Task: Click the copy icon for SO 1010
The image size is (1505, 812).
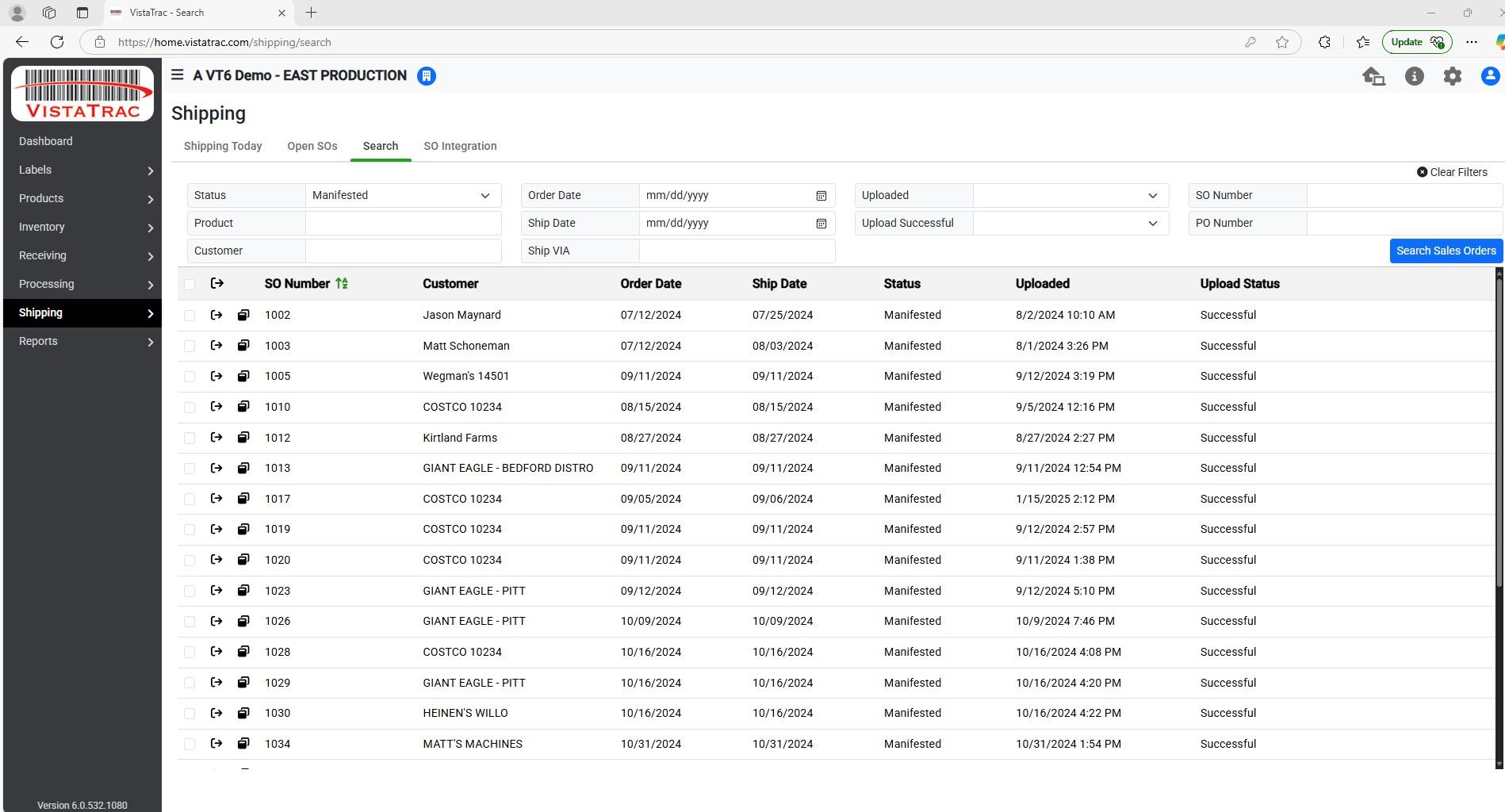Action: pos(243,407)
